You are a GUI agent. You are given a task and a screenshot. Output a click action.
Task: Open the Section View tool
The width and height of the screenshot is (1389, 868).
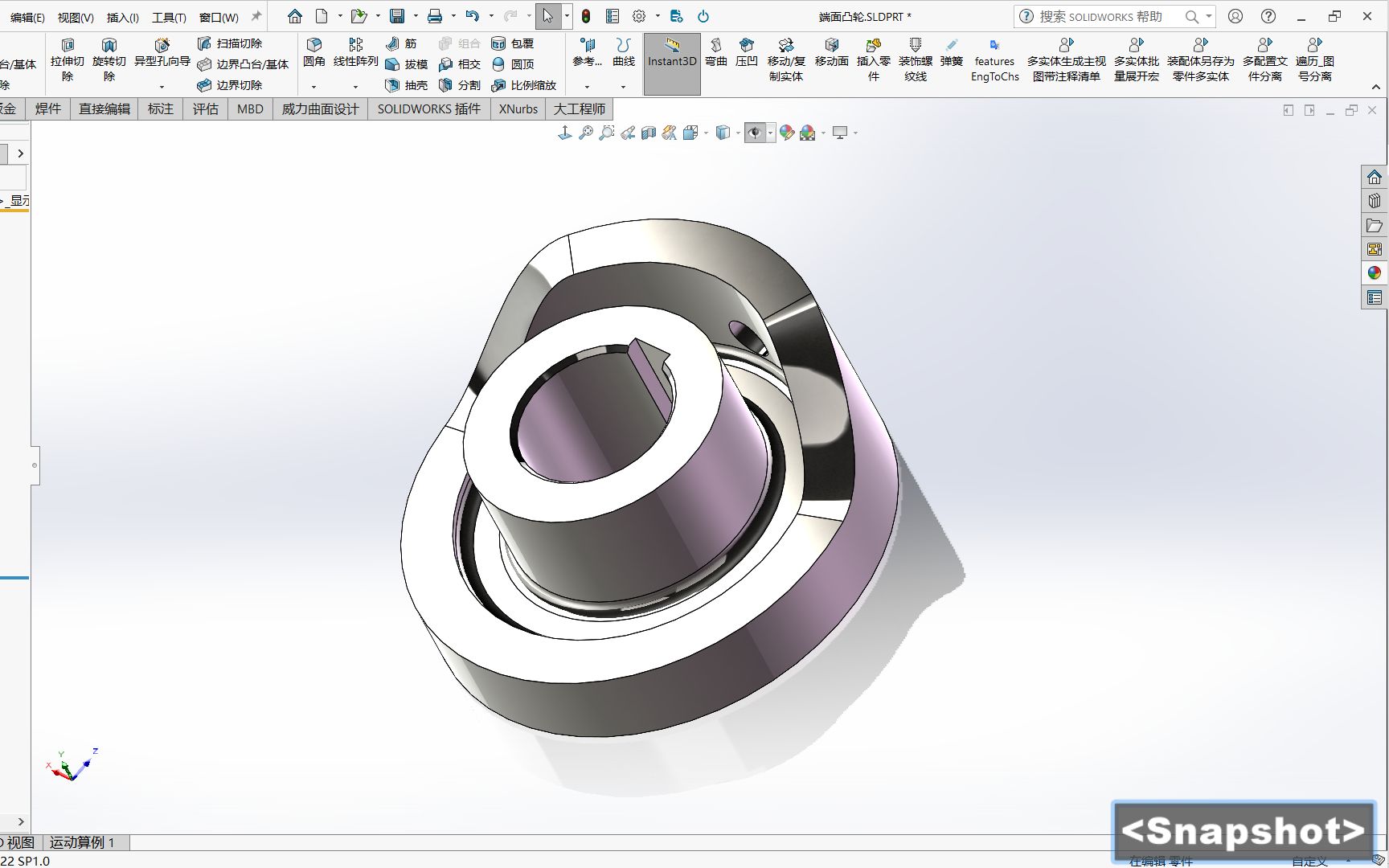(649, 133)
